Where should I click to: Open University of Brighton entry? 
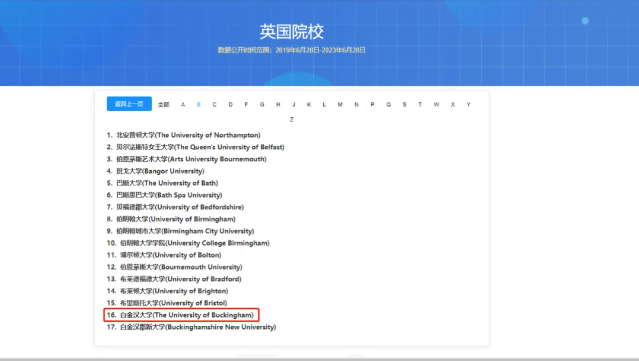tap(167, 291)
